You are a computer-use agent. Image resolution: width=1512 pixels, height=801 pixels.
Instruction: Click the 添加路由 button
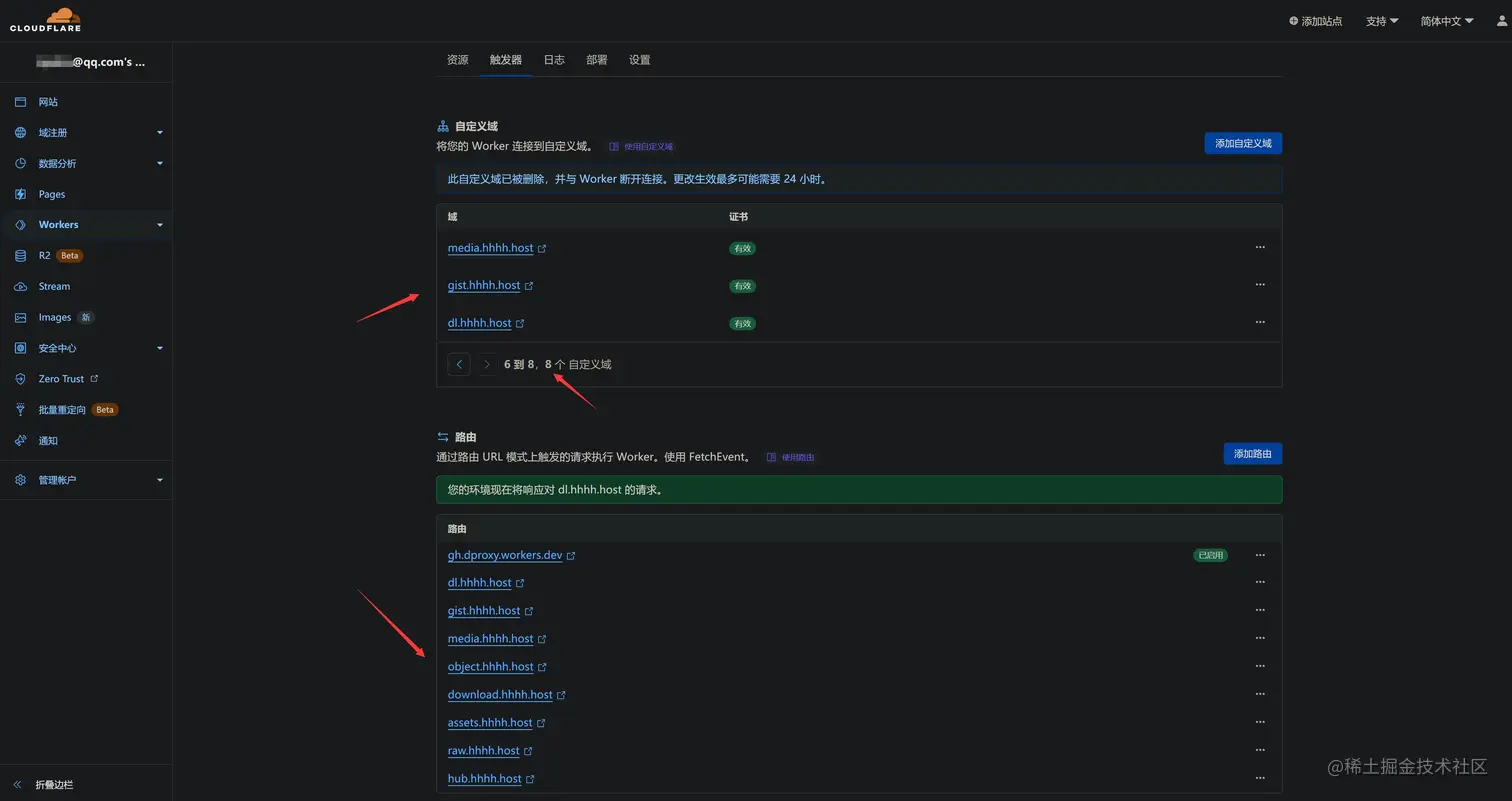click(1253, 454)
